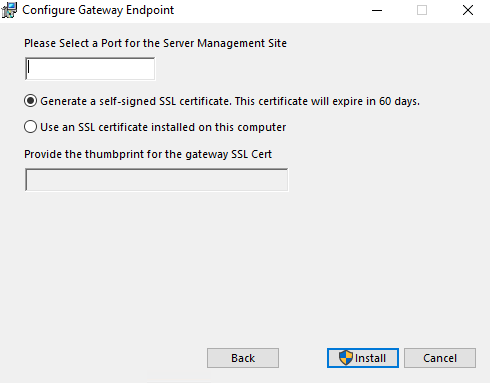Choose Use an SSL certificate installed option
Image resolution: width=490 pixels, height=383 pixels.
(30, 127)
